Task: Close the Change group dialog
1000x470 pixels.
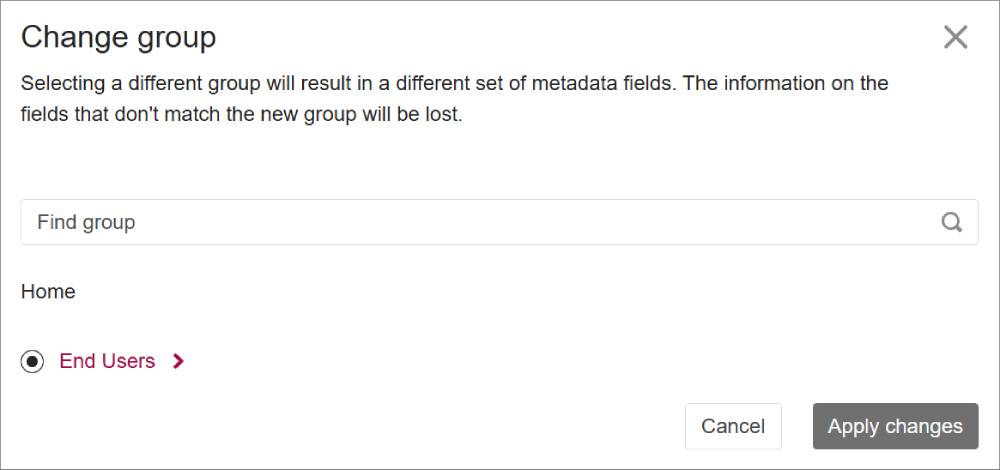Action: tap(955, 38)
